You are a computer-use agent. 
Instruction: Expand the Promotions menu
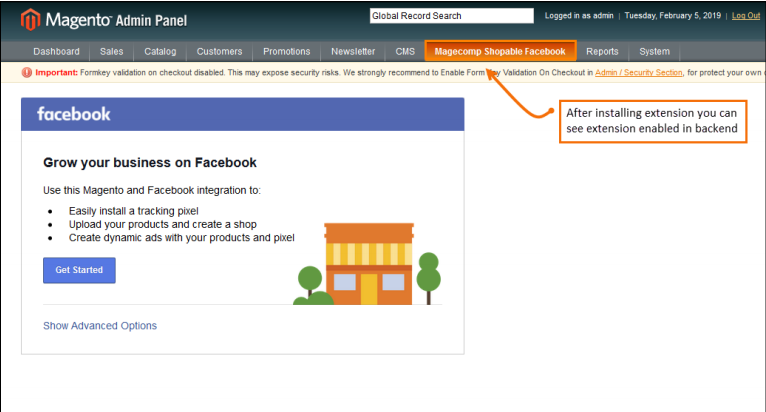pyautogui.click(x=286, y=51)
